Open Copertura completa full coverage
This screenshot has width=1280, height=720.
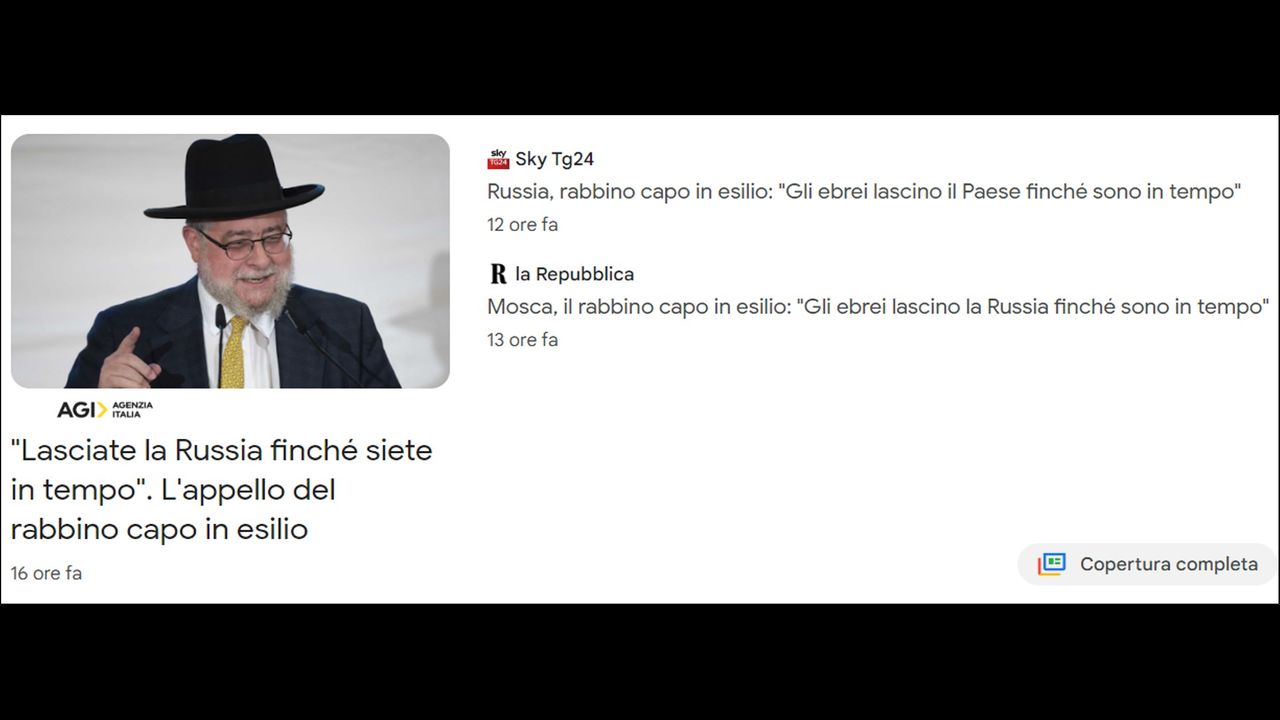pos(1148,564)
